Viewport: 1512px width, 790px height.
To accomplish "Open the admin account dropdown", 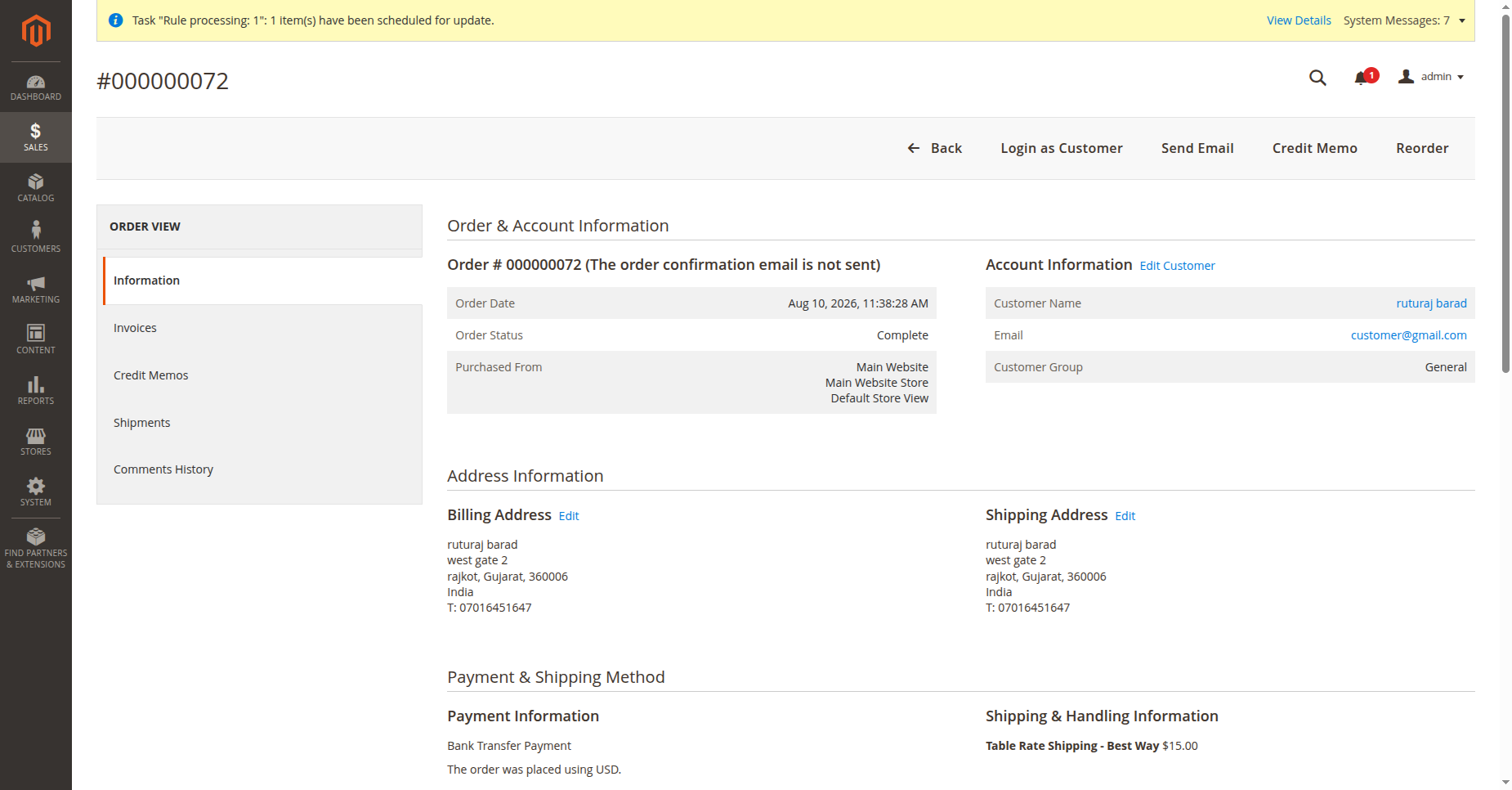I will click(x=1431, y=77).
